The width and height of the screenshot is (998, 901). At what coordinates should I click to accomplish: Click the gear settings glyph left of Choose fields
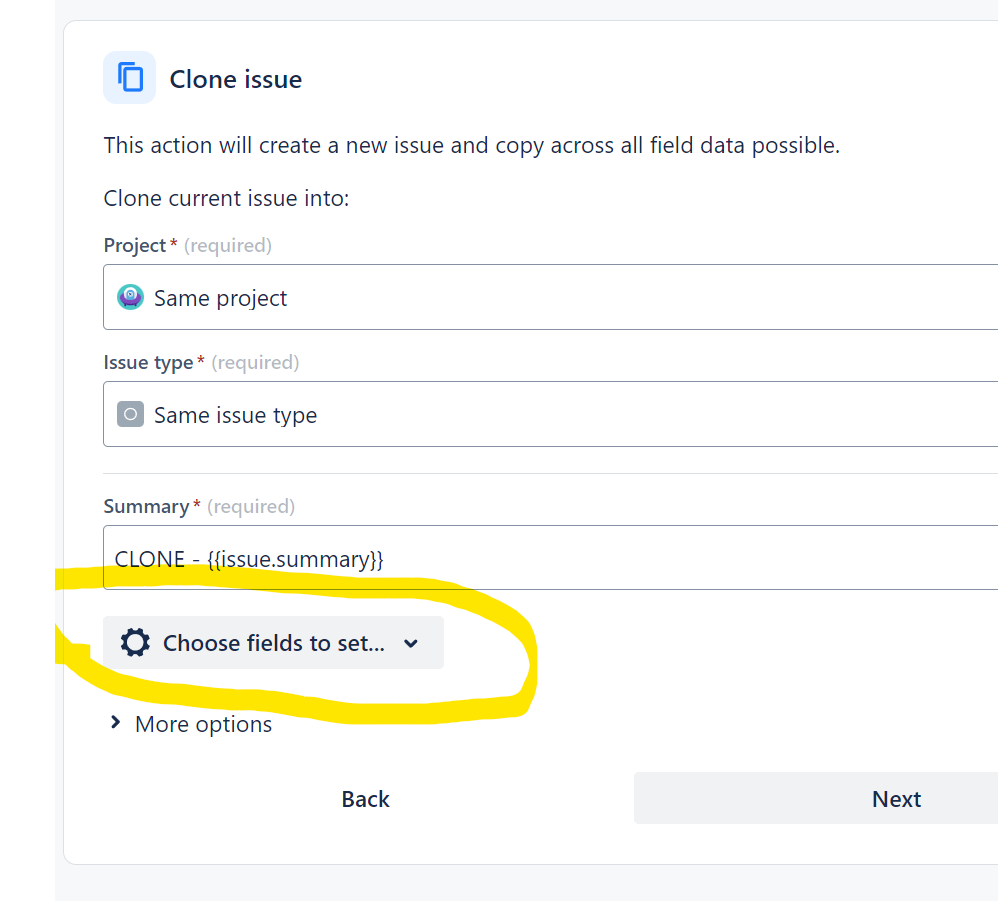[x=135, y=642]
